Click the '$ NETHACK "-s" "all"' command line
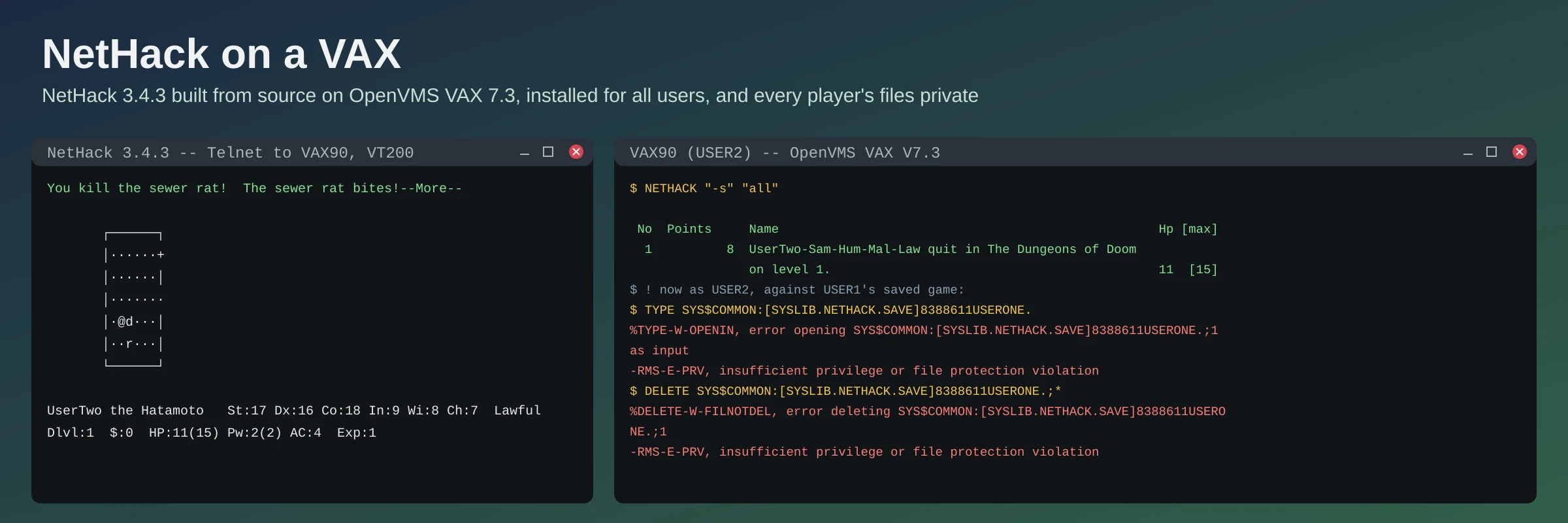The height and width of the screenshot is (523, 1568). (x=704, y=188)
